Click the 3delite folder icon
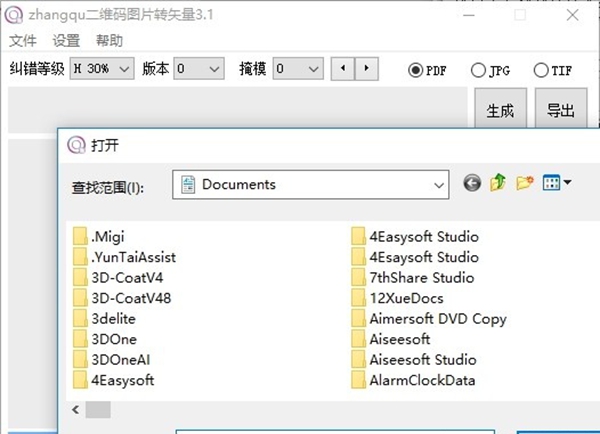The image size is (600, 434). coord(80,318)
